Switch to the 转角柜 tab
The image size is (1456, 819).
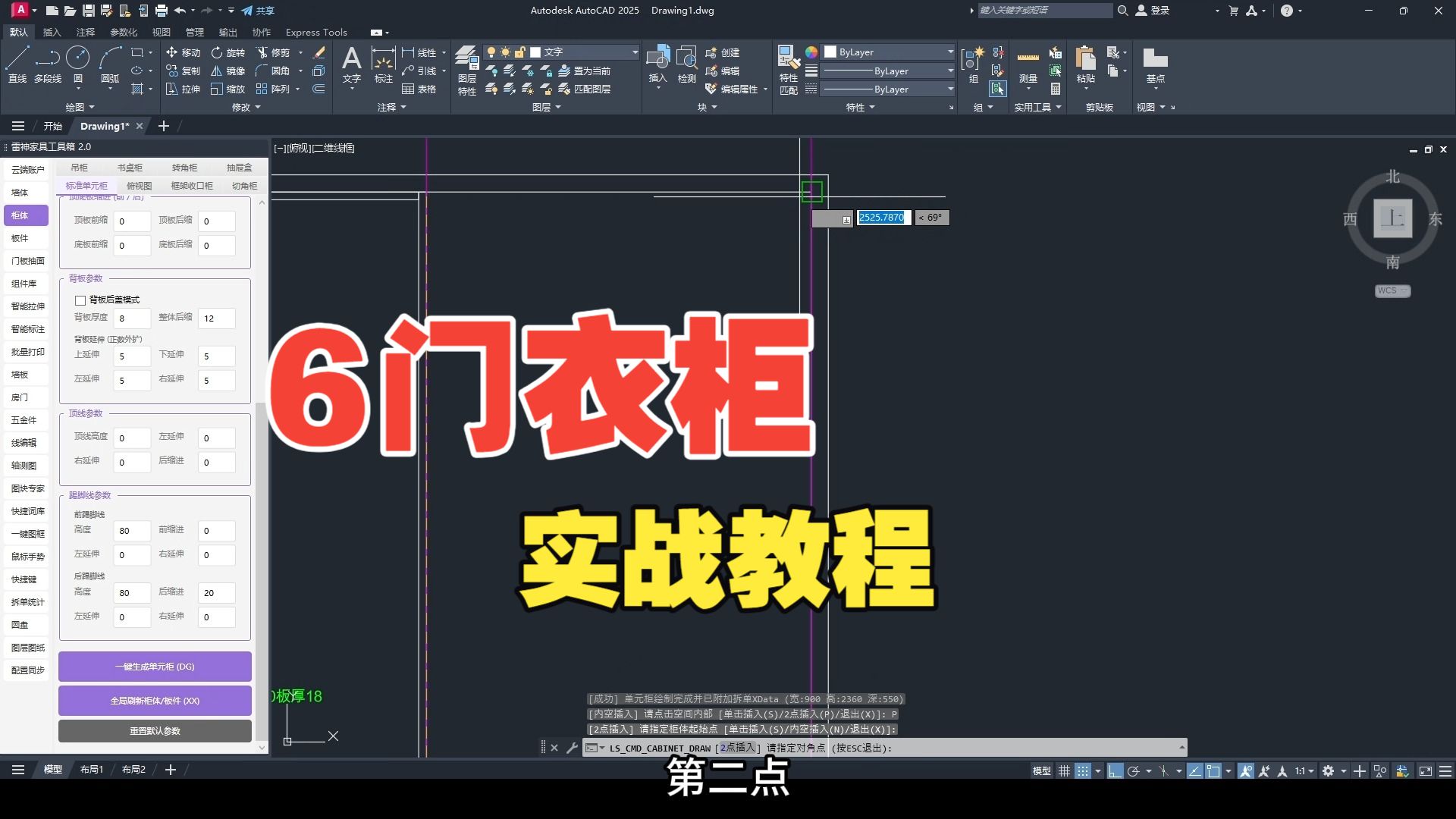184,168
